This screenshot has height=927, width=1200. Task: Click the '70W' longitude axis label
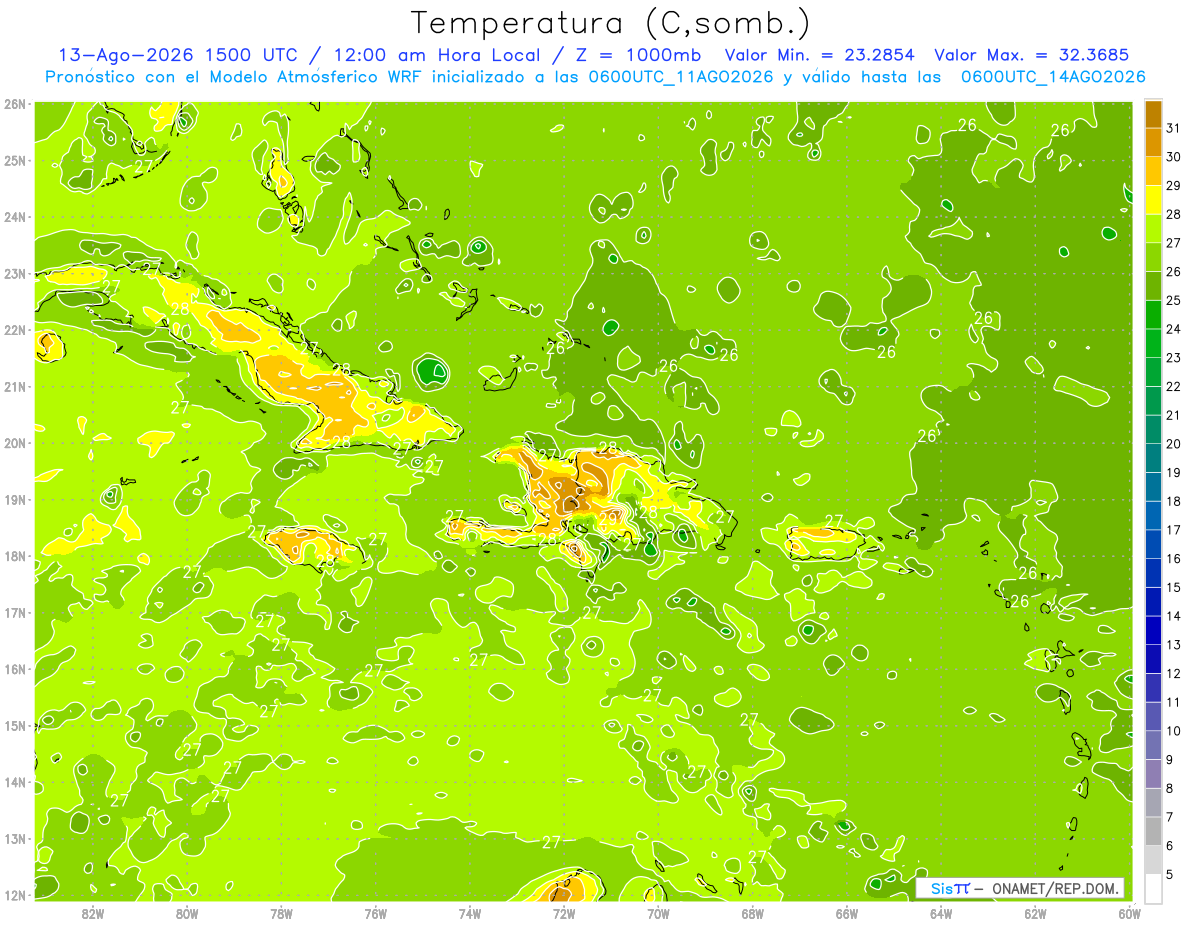[x=658, y=913]
